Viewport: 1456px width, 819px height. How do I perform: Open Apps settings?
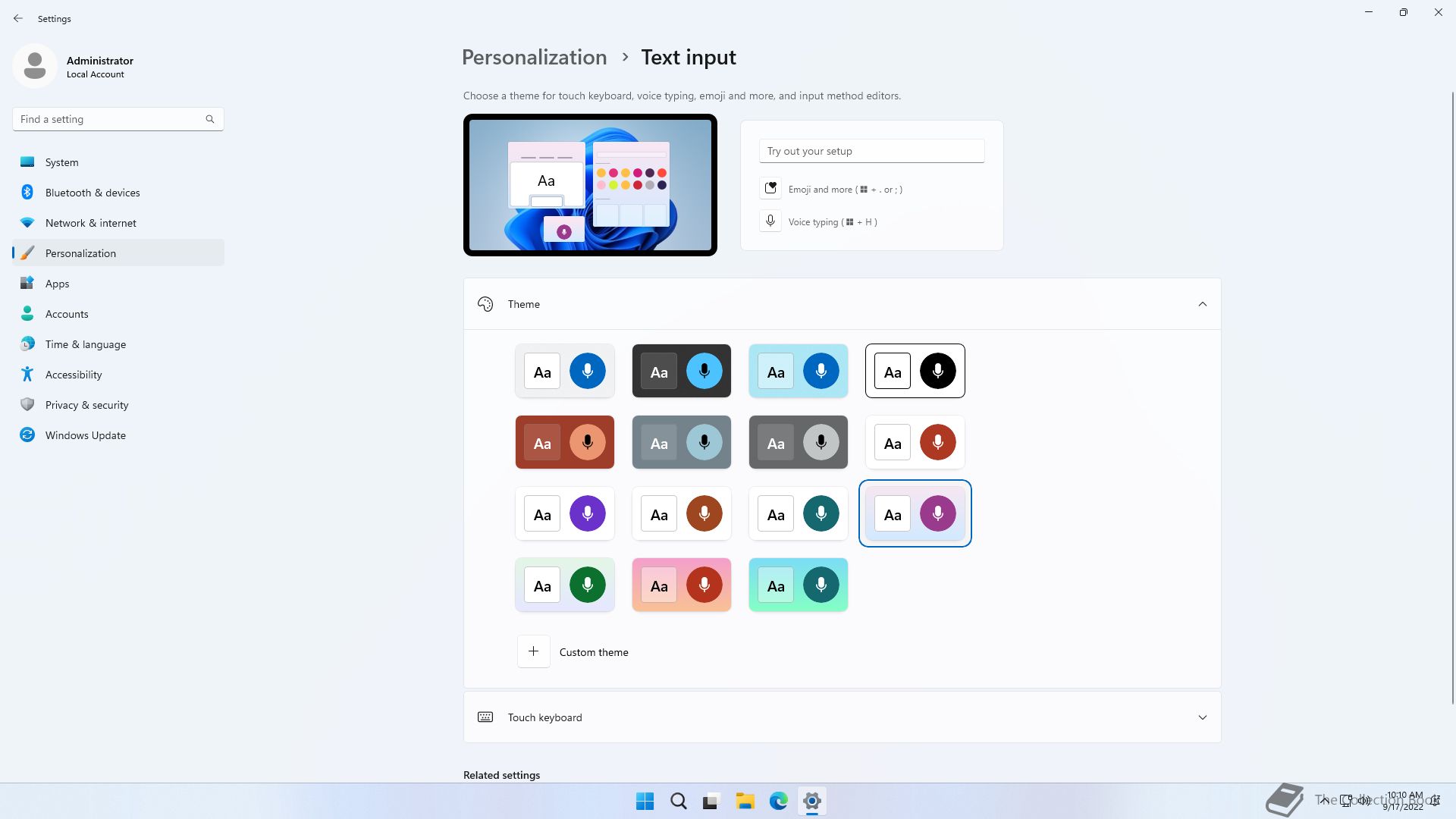[118, 284]
